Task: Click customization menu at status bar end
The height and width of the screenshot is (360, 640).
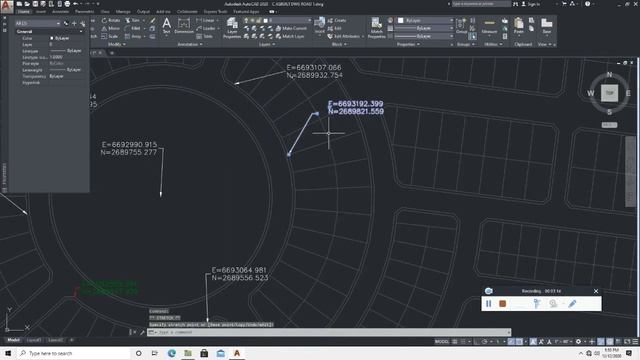Action: point(635,342)
